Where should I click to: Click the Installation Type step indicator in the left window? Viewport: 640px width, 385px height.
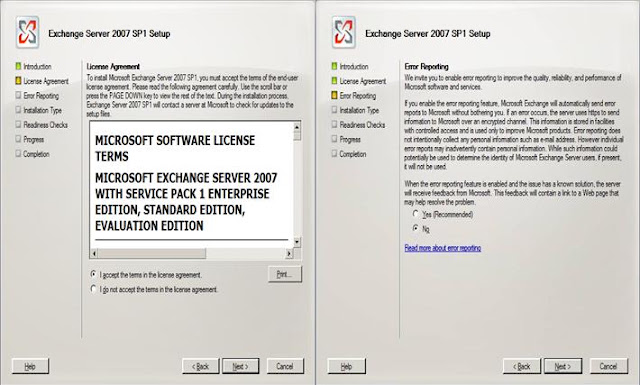pos(38,110)
